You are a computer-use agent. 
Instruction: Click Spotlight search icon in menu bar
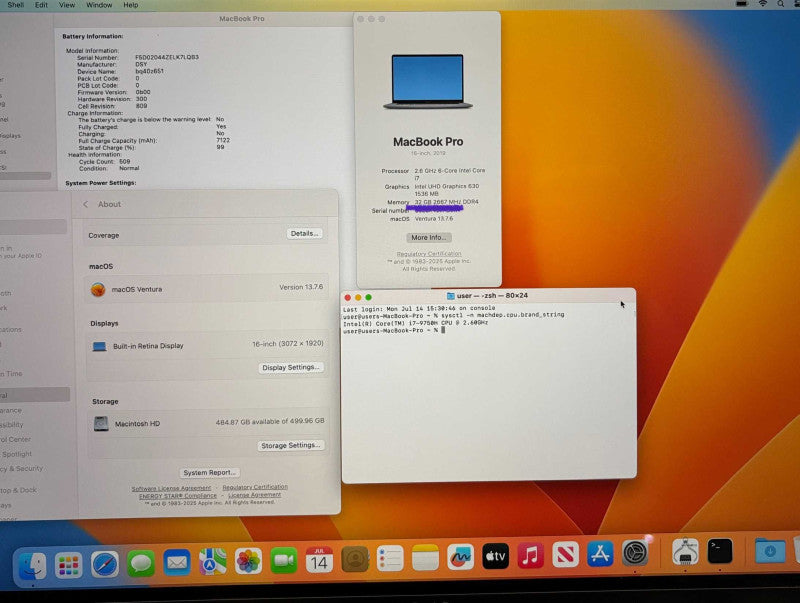pyautogui.click(x=781, y=4)
